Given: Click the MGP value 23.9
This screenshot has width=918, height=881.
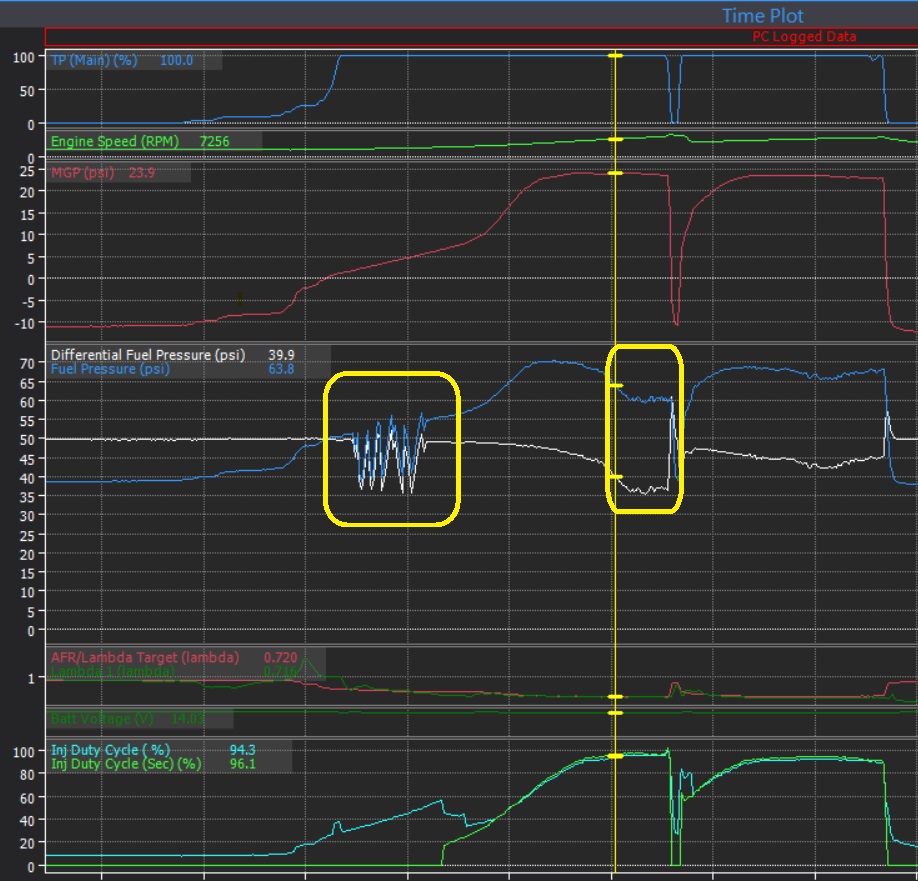Looking at the screenshot, I should [x=142, y=173].
